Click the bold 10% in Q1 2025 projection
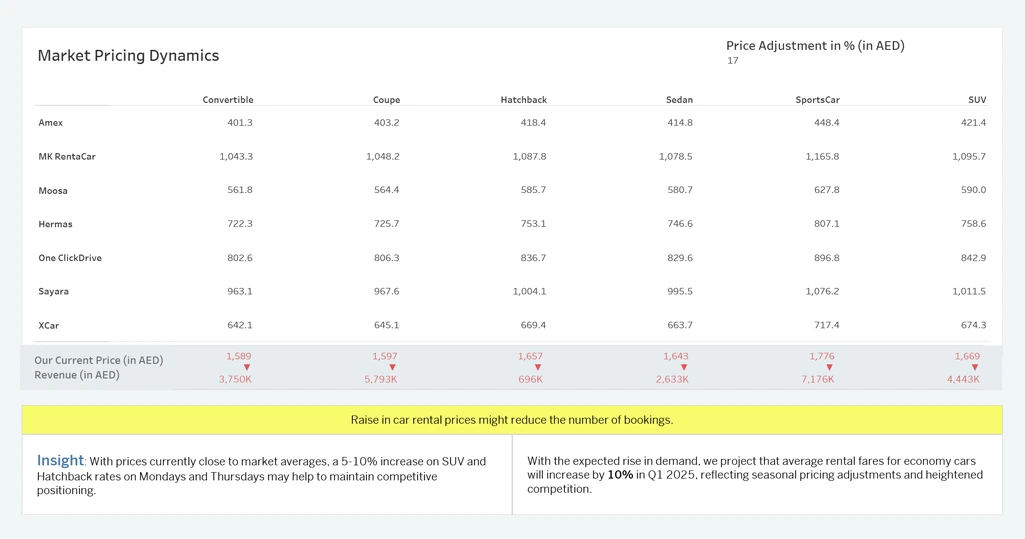The width and height of the screenshot is (1025, 539). click(x=620, y=475)
